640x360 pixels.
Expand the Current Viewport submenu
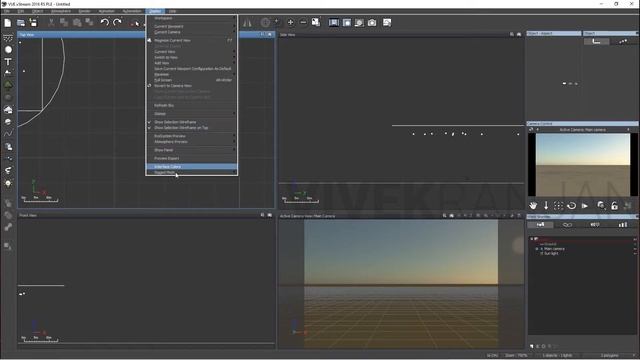(191, 27)
